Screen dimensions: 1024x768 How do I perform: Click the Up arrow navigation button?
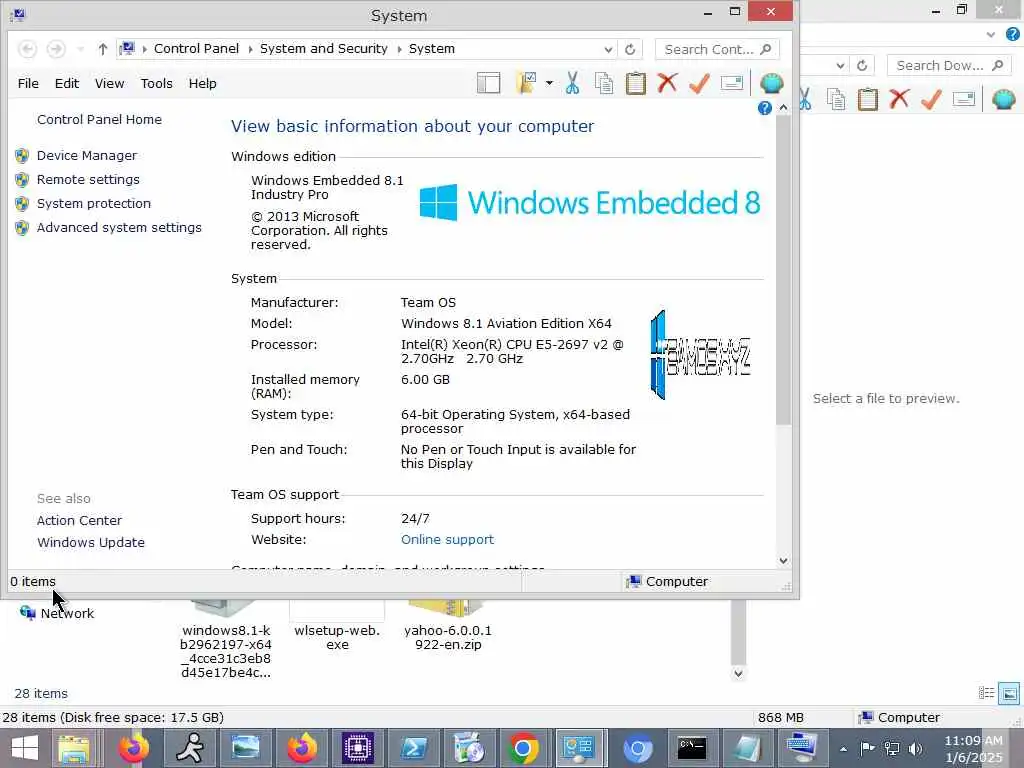[103, 49]
